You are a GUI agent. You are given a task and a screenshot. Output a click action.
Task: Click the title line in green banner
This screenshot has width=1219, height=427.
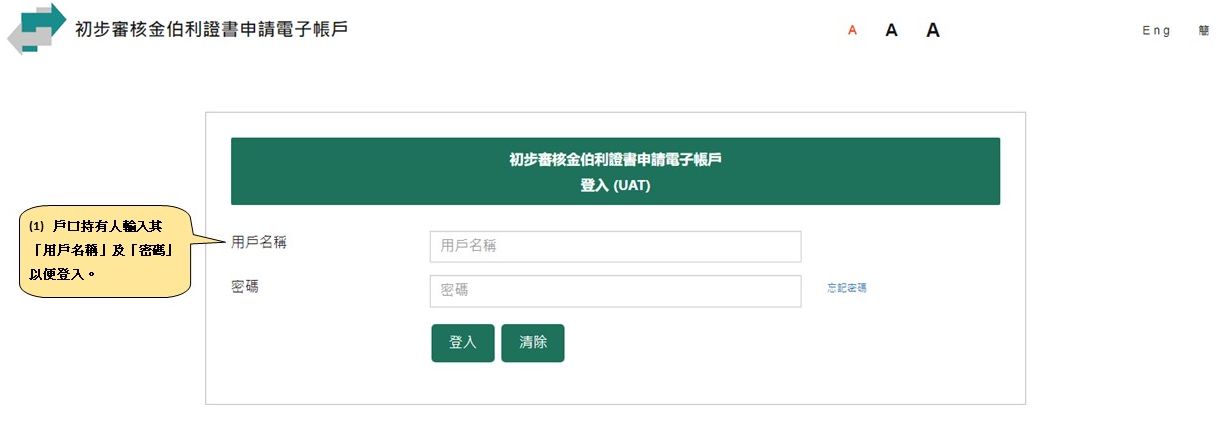(x=615, y=159)
